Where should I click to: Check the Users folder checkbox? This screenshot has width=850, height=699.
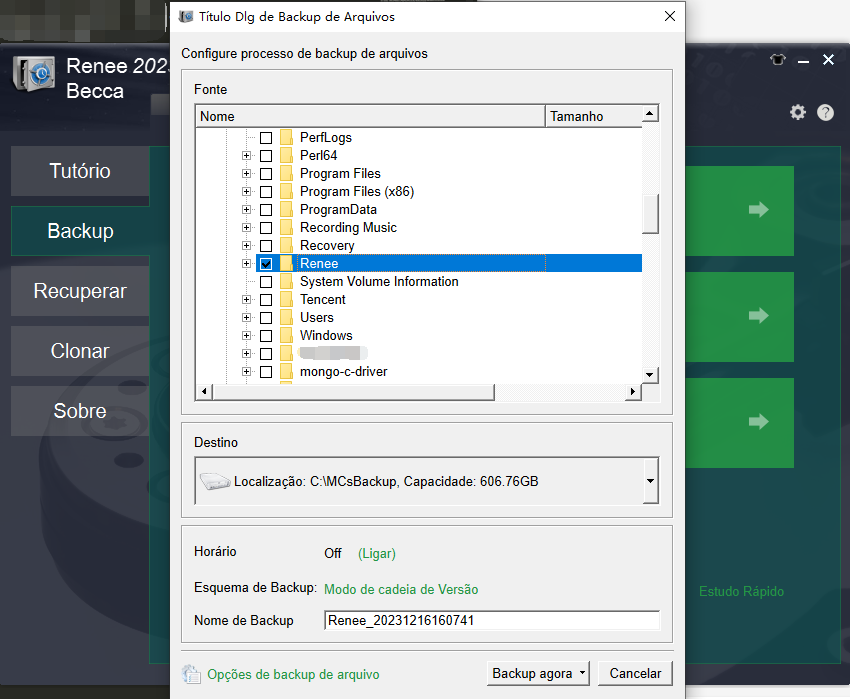point(266,318)
